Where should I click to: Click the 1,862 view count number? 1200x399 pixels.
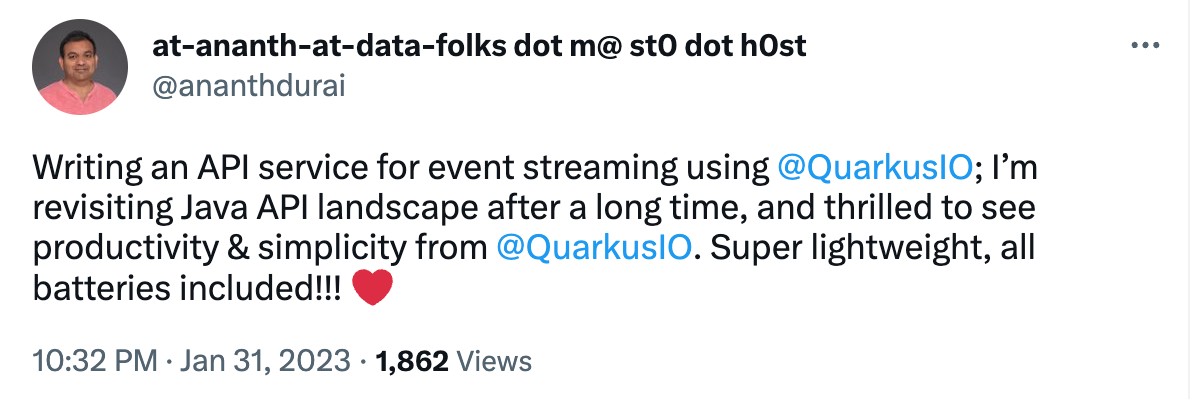(x=410, y=361)
